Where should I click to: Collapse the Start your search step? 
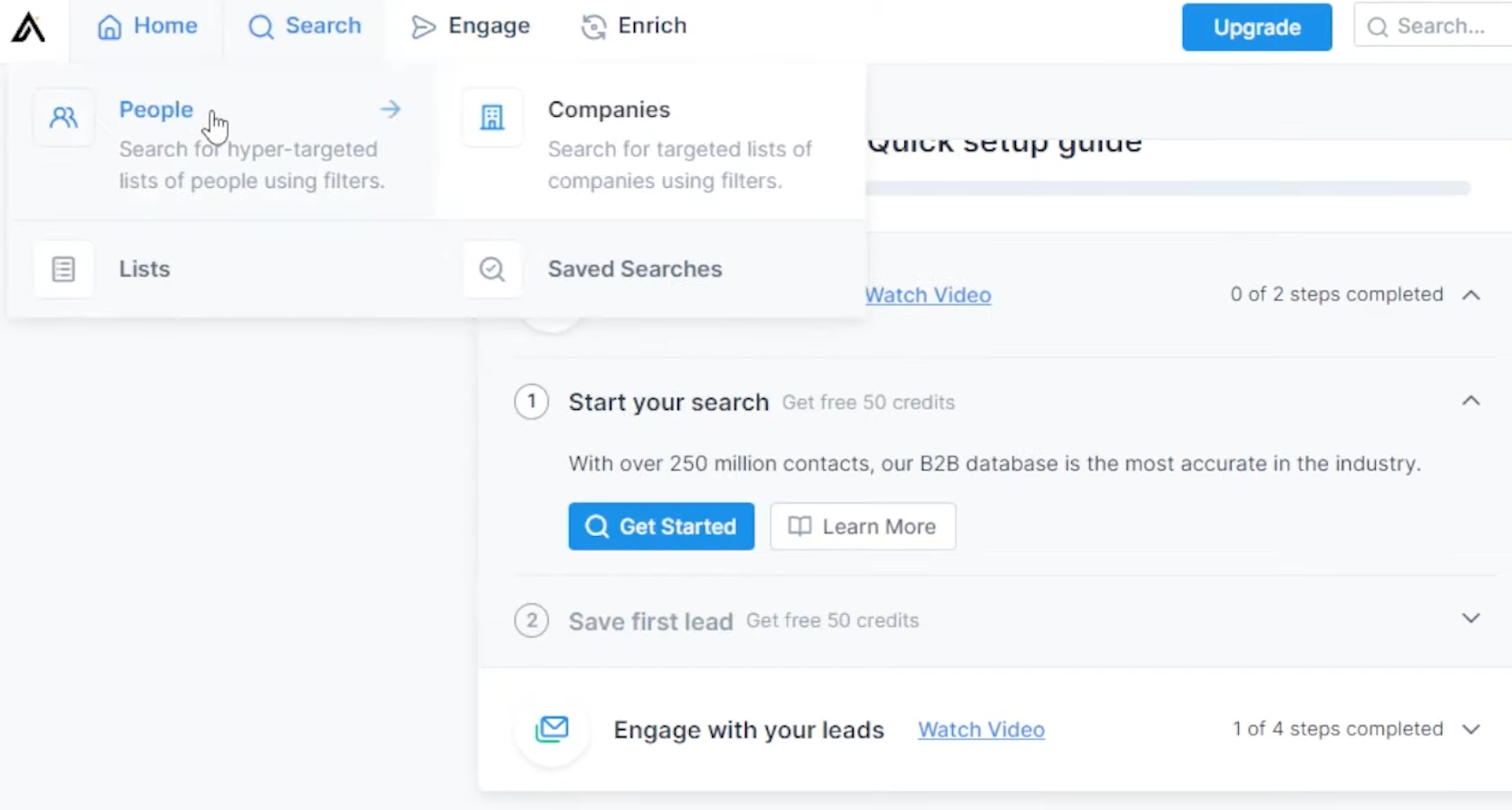coord(1470,401)
